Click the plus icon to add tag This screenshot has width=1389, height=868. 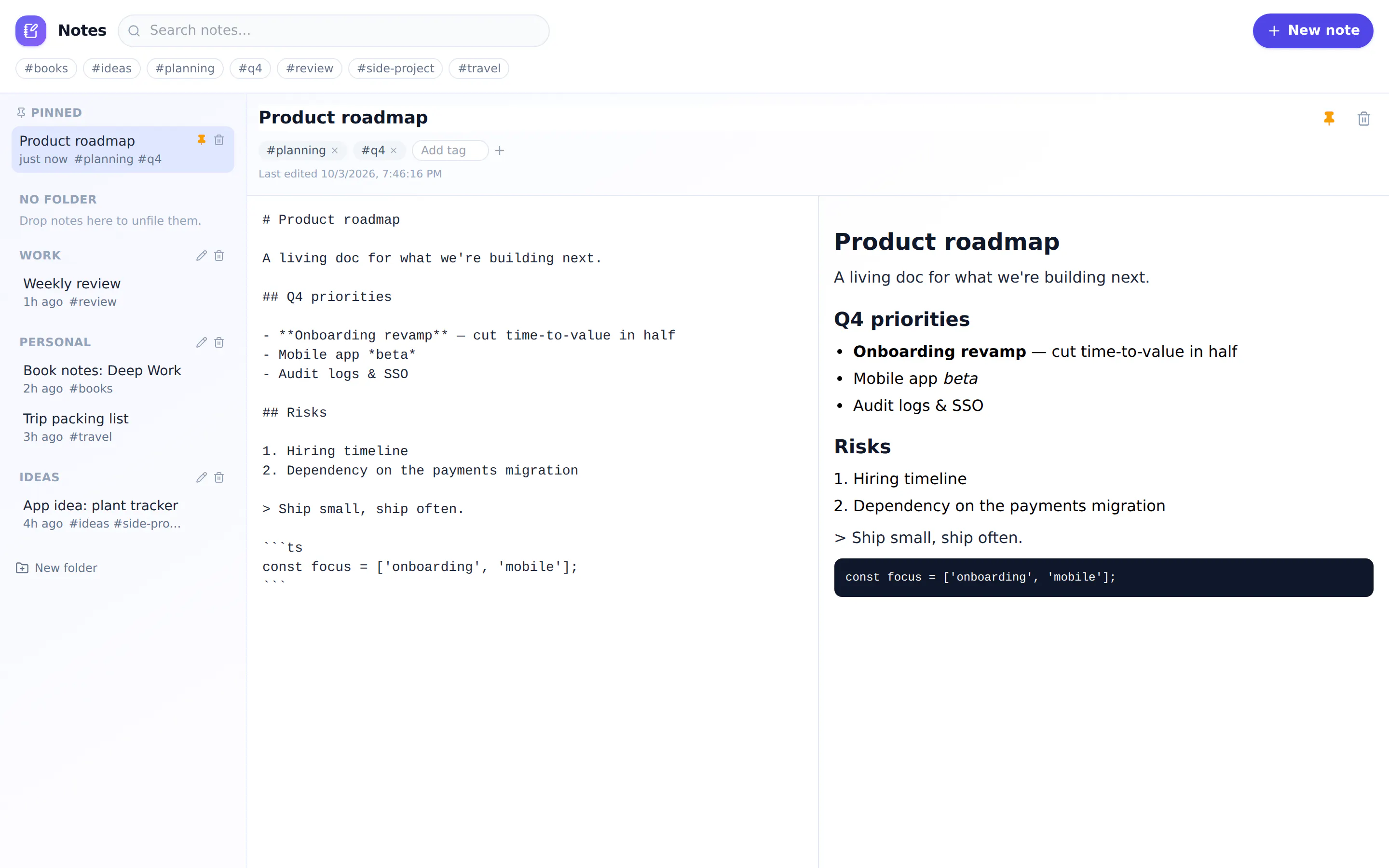click(x=499, y=150)
